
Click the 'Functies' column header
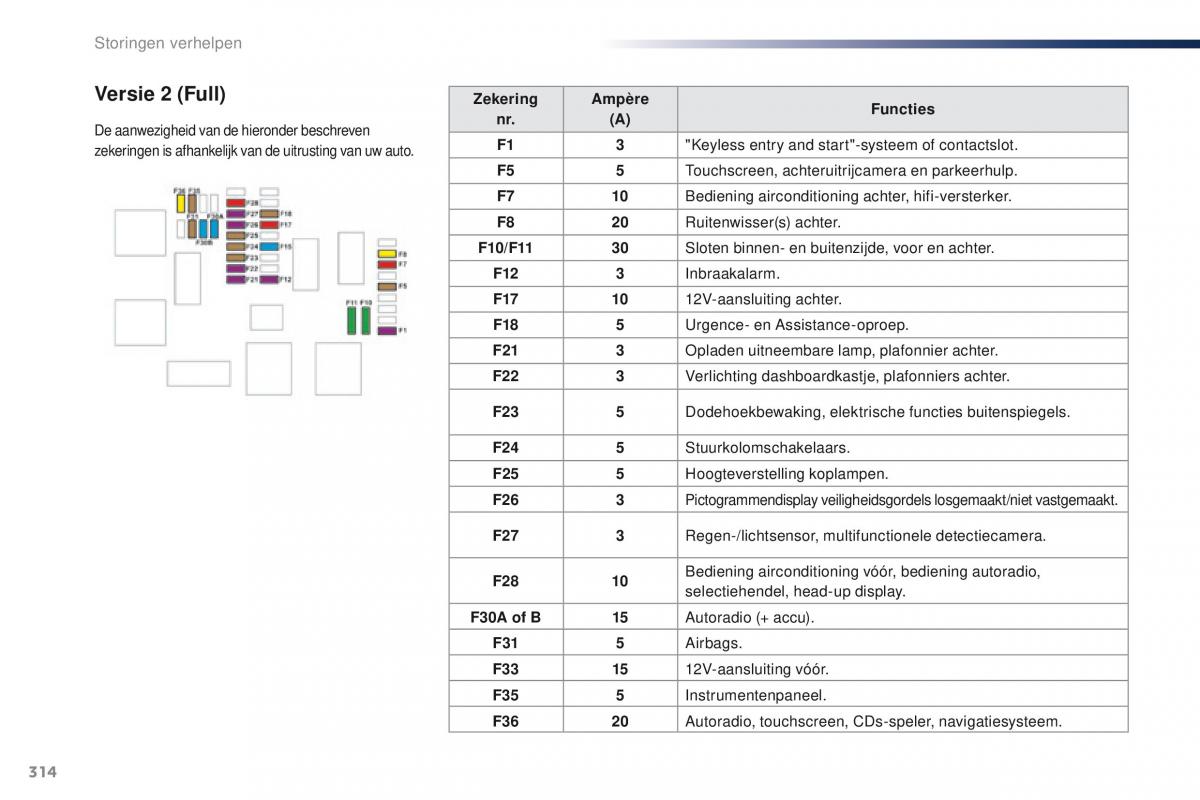(x=903, y=109)
